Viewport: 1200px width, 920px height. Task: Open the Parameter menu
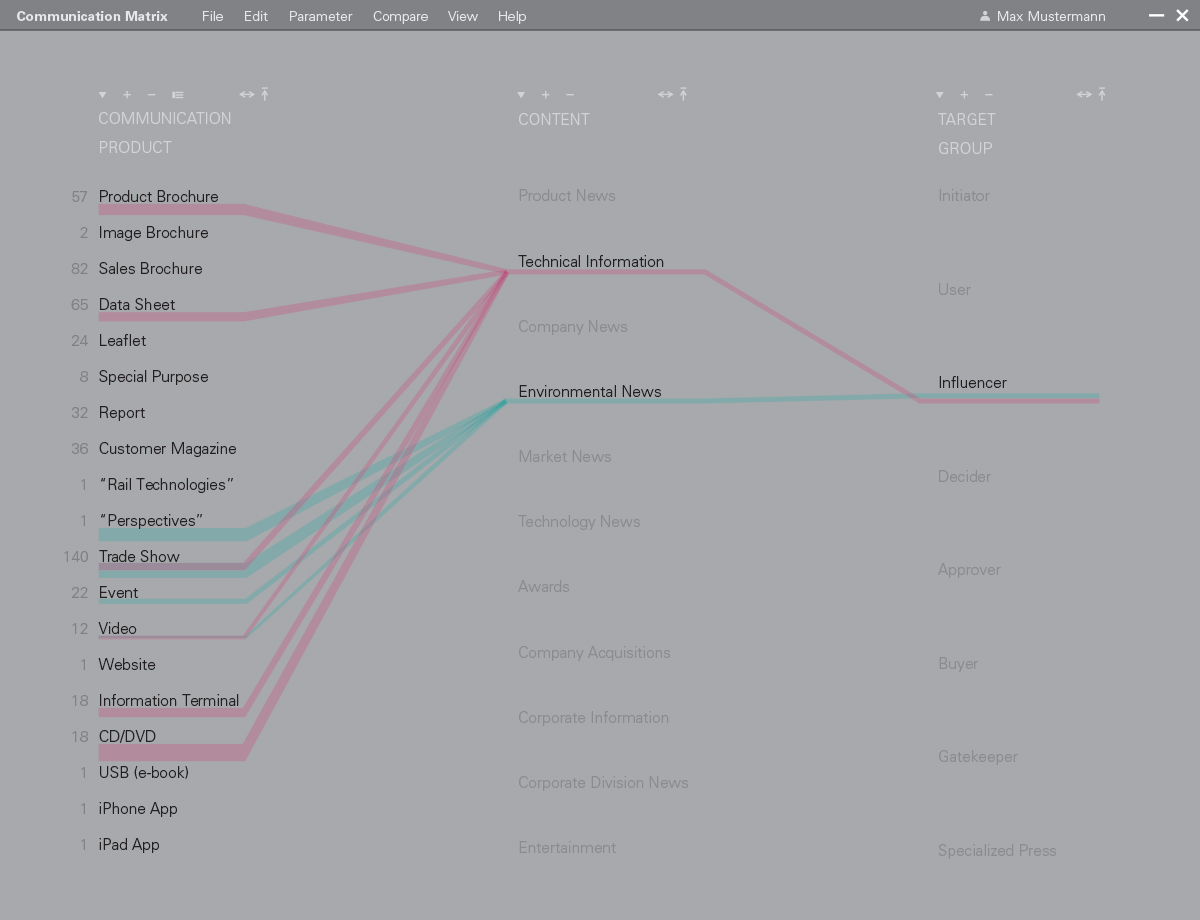pyautogui.click(x=321, y=16)
